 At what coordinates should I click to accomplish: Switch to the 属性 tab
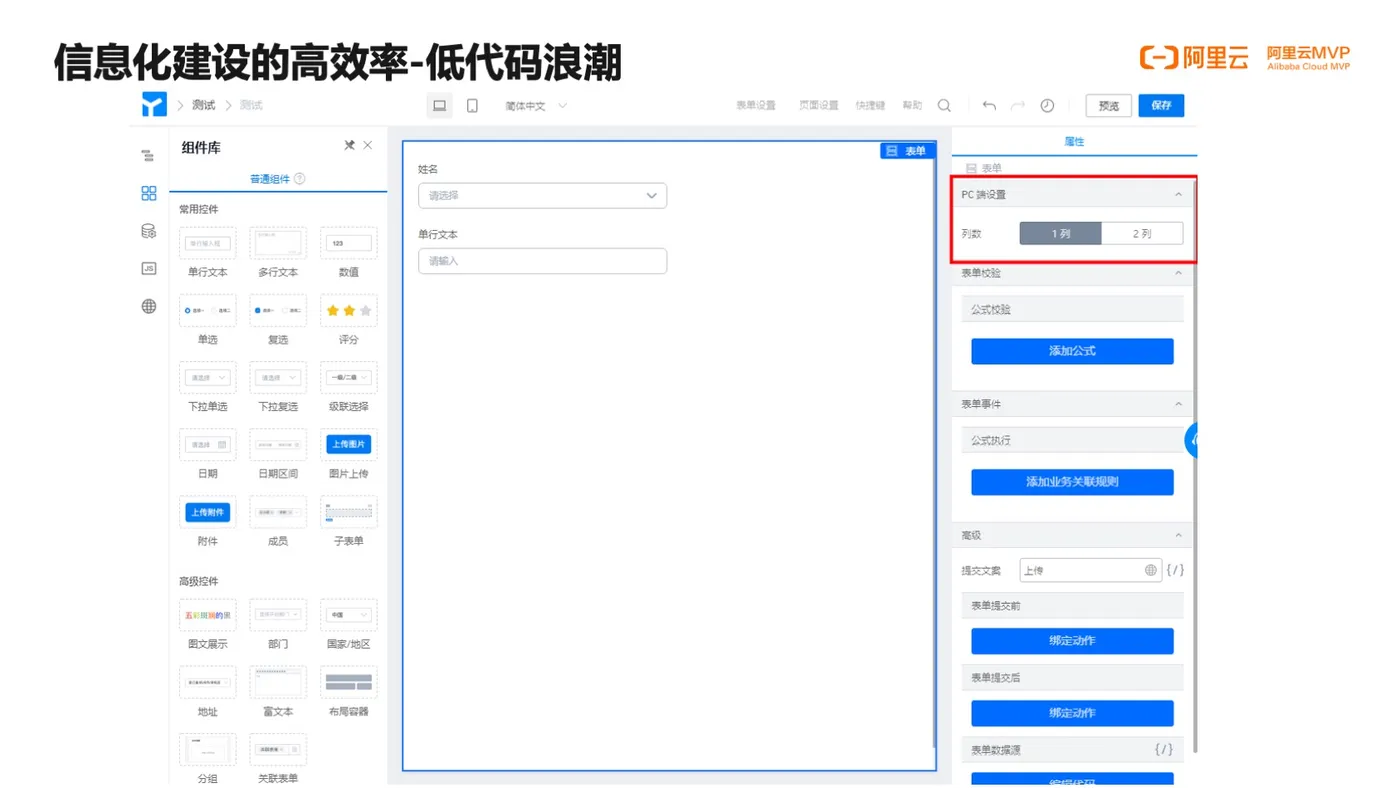(1074, 142)
